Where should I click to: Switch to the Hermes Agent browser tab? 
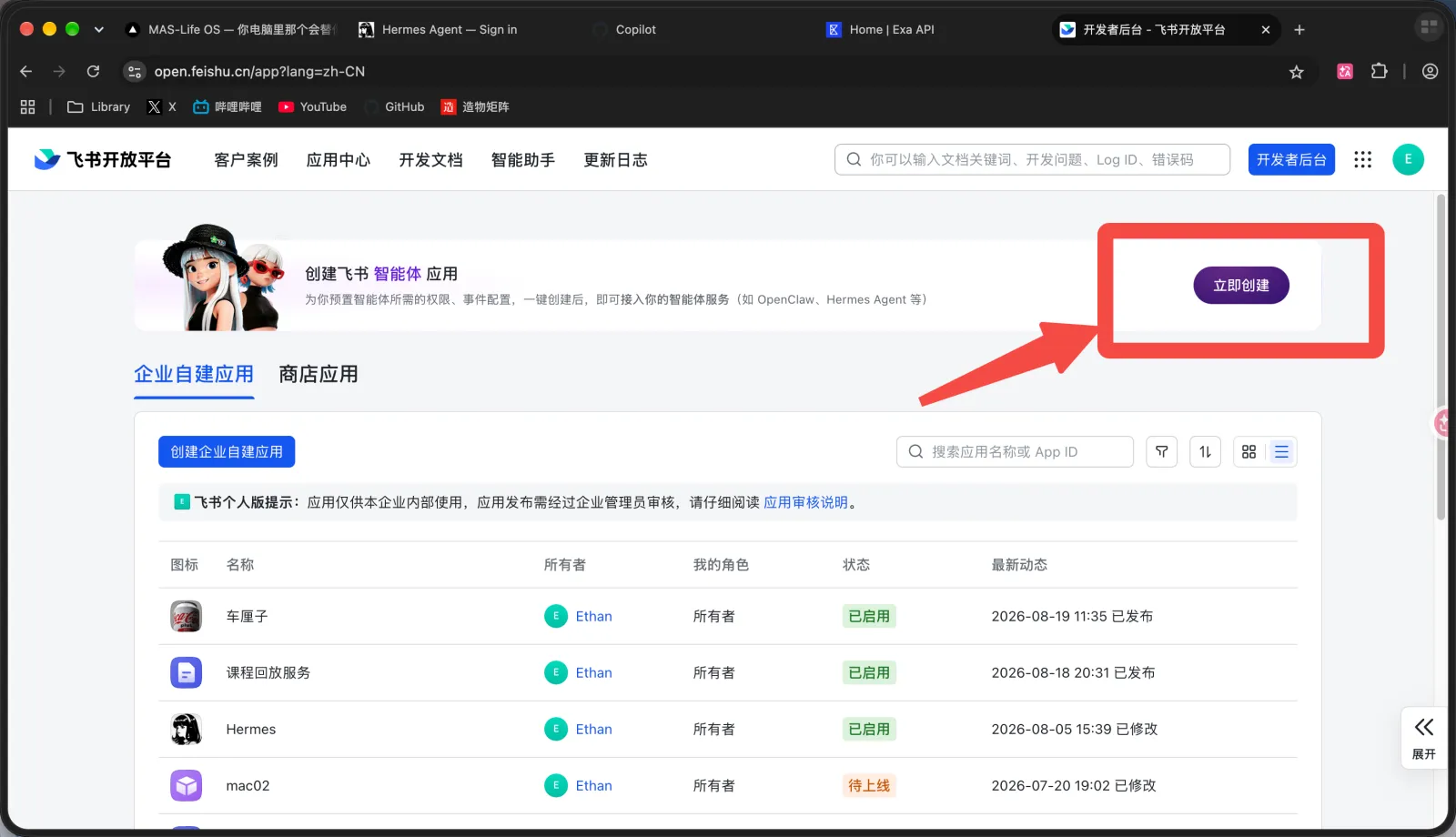[x=440, y=29]
